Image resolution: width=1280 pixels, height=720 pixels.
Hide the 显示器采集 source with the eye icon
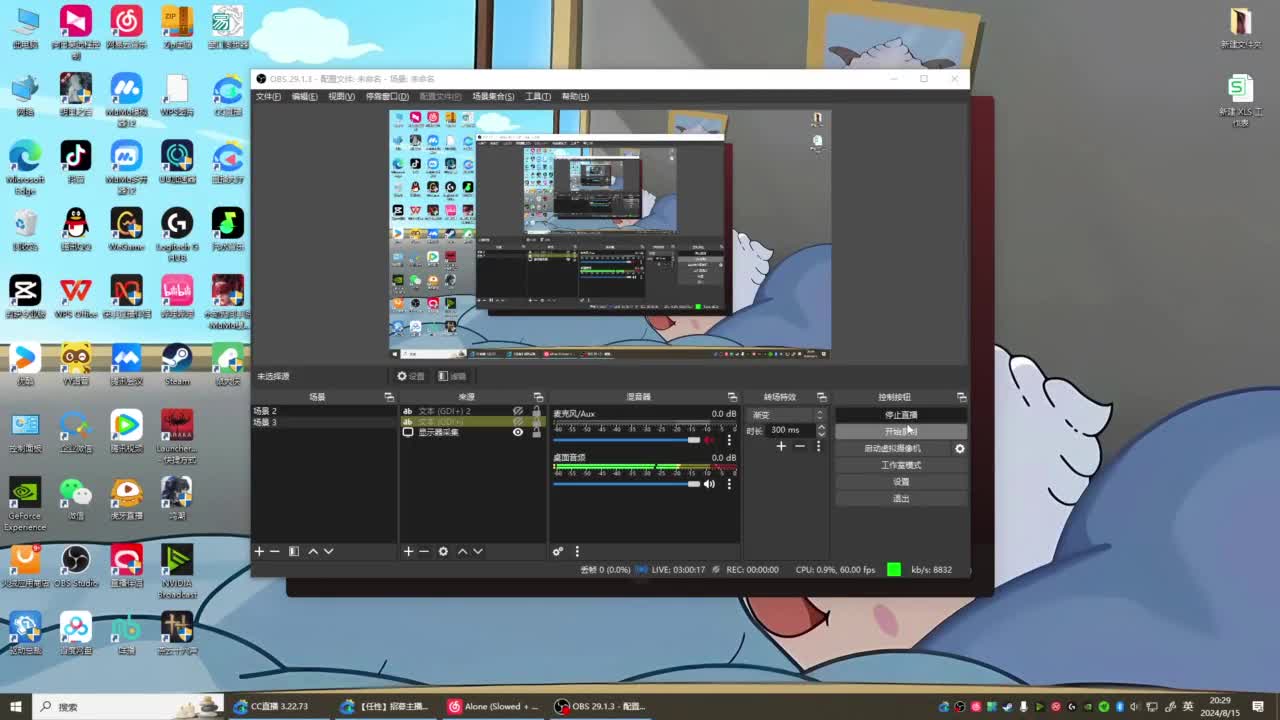518,432
